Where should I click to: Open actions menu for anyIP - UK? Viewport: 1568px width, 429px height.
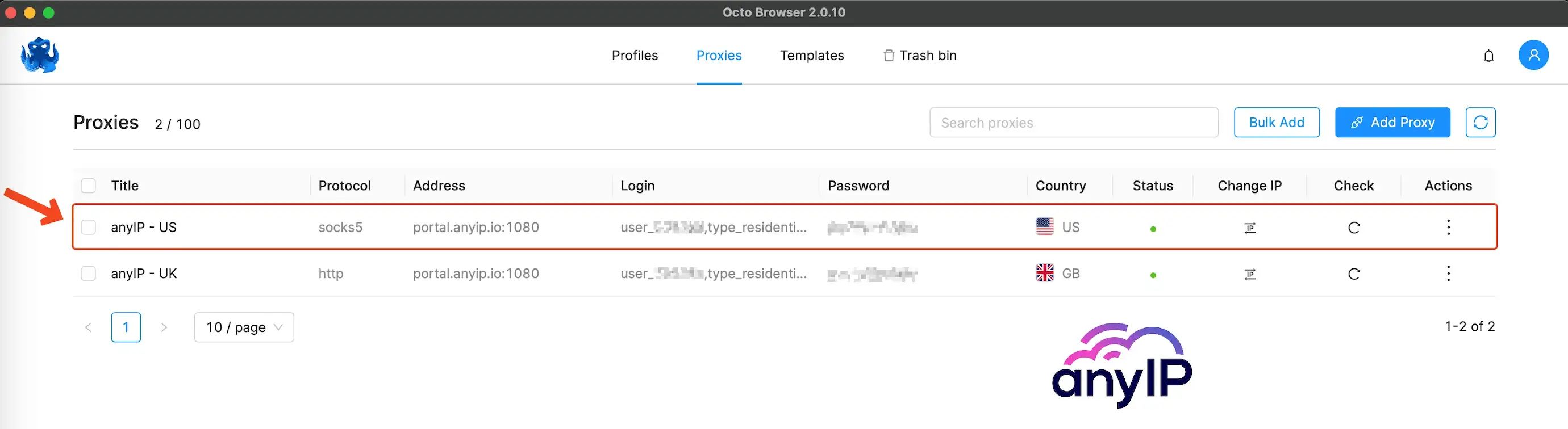point(1448,274)
